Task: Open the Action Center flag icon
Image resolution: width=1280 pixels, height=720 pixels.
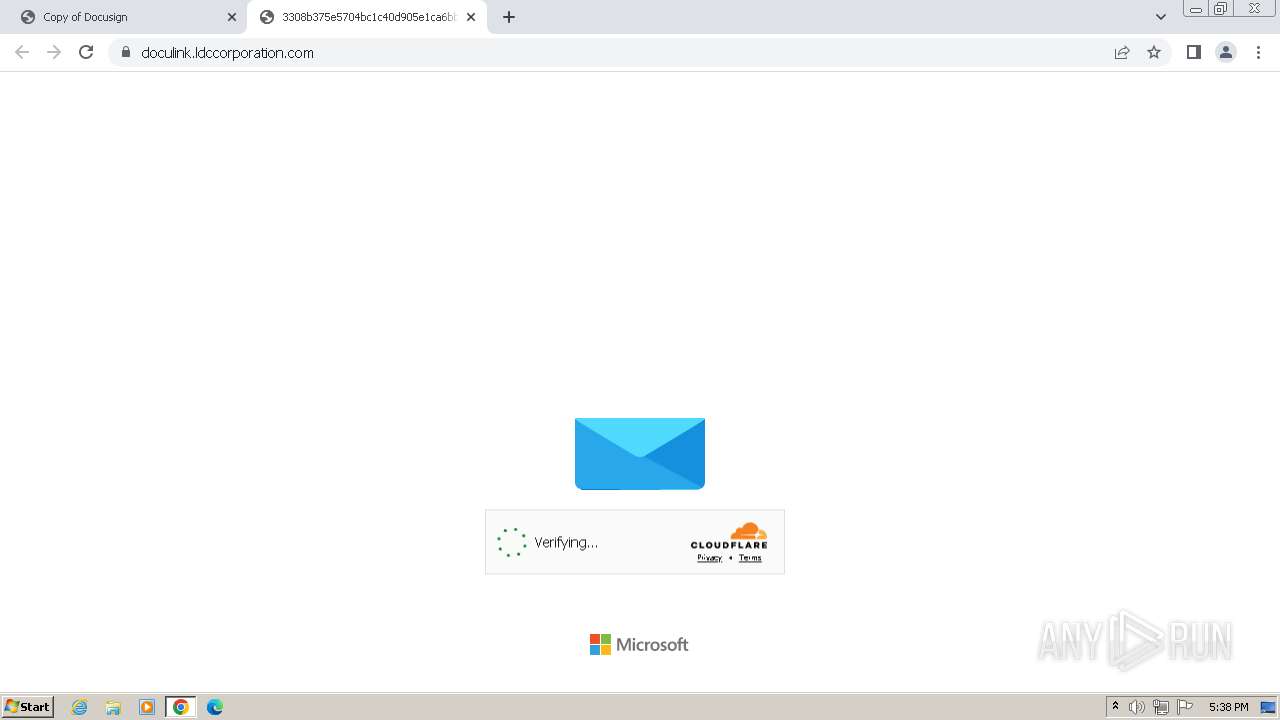Action: (x=1185, y=707)
